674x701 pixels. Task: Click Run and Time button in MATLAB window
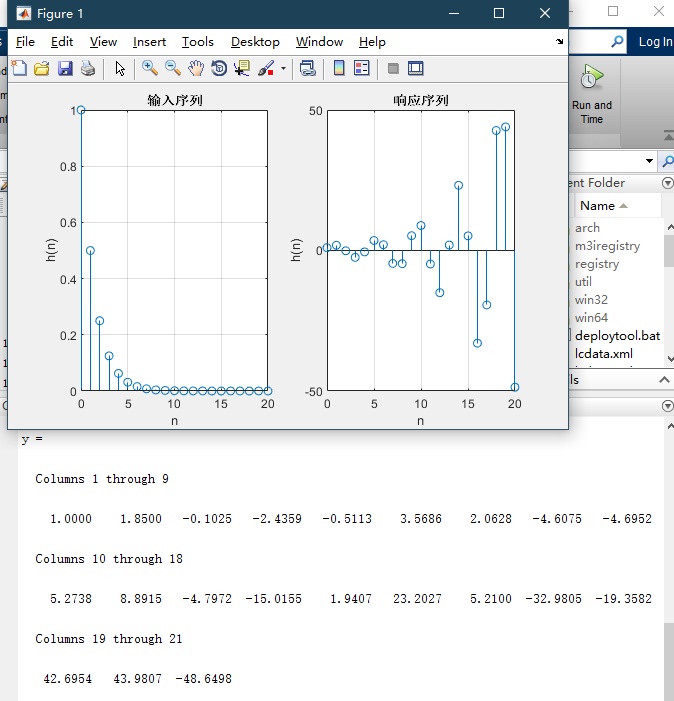[592, 94]
